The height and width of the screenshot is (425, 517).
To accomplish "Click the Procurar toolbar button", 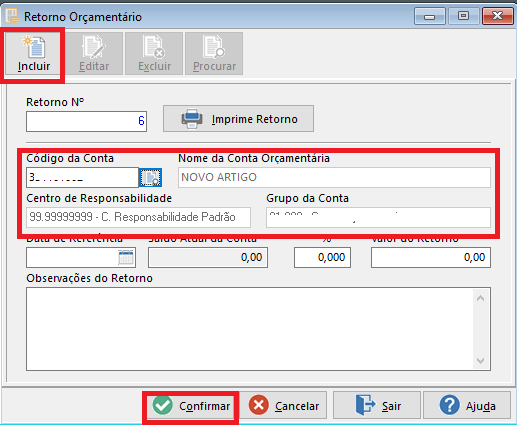I will 214,54.
